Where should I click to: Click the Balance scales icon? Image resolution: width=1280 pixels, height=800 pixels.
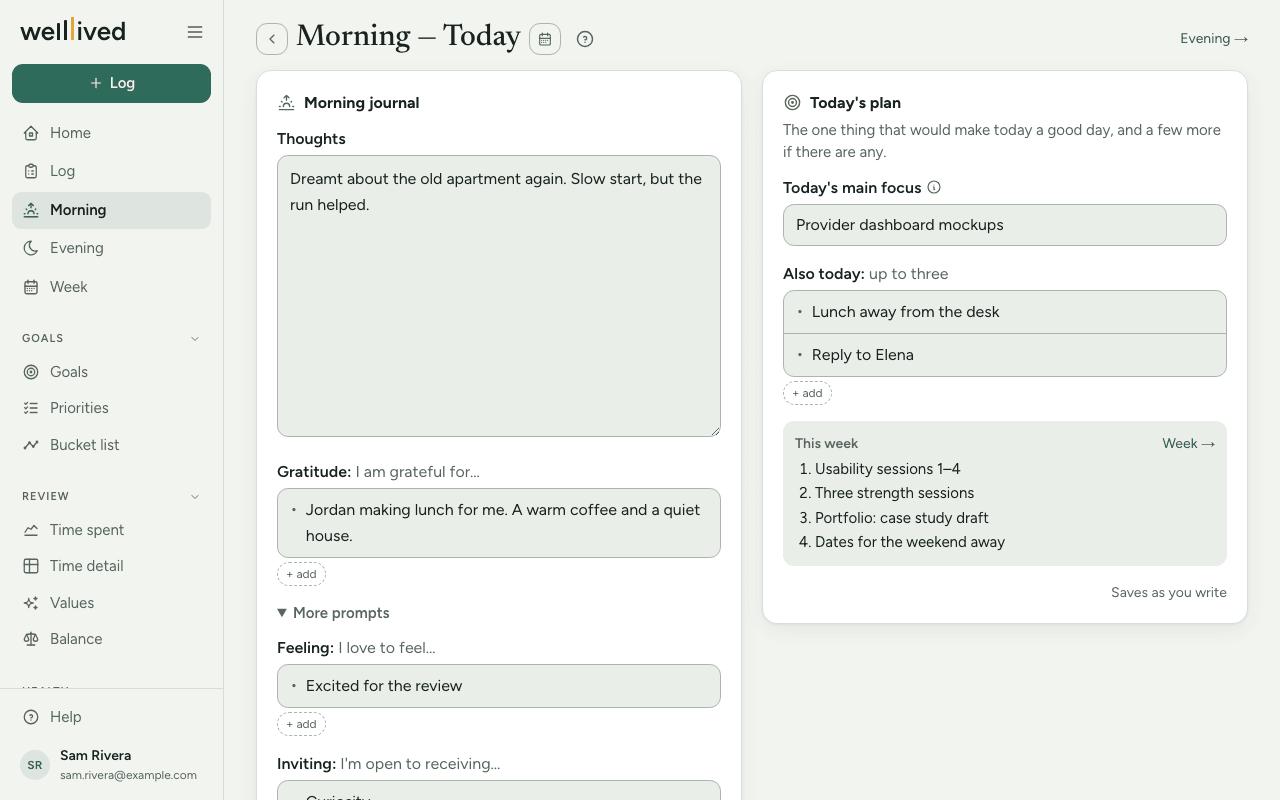[x=31, y=639]
